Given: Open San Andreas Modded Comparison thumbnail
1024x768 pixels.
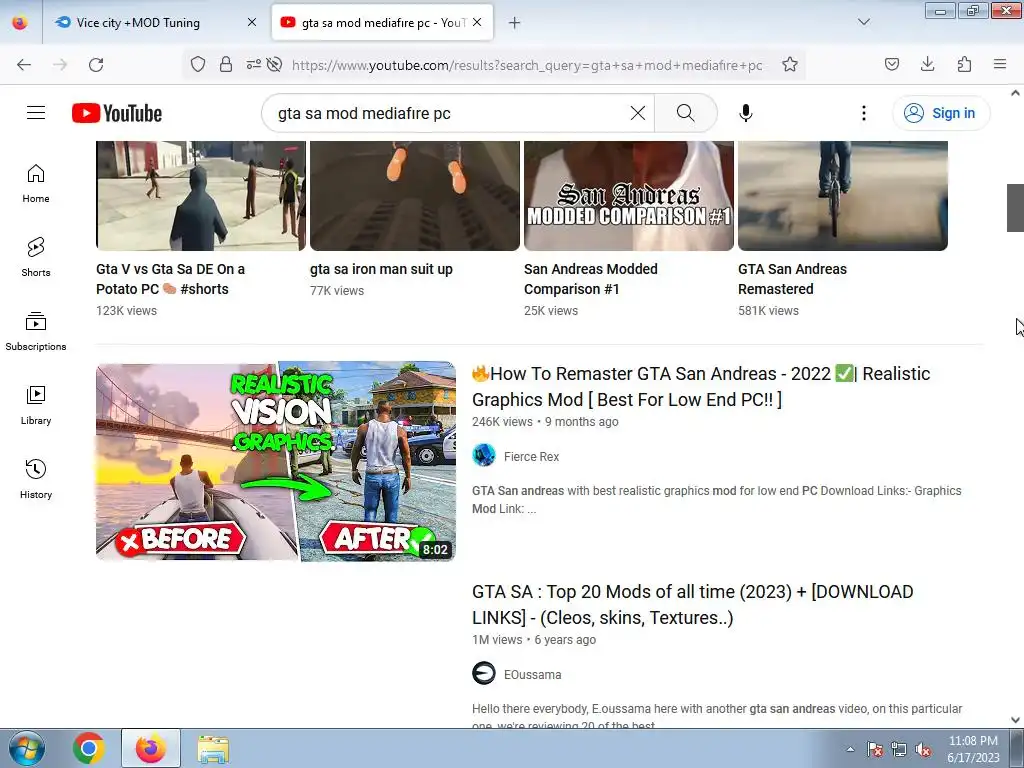Looking at the screenshot, I should pos(629,195).
